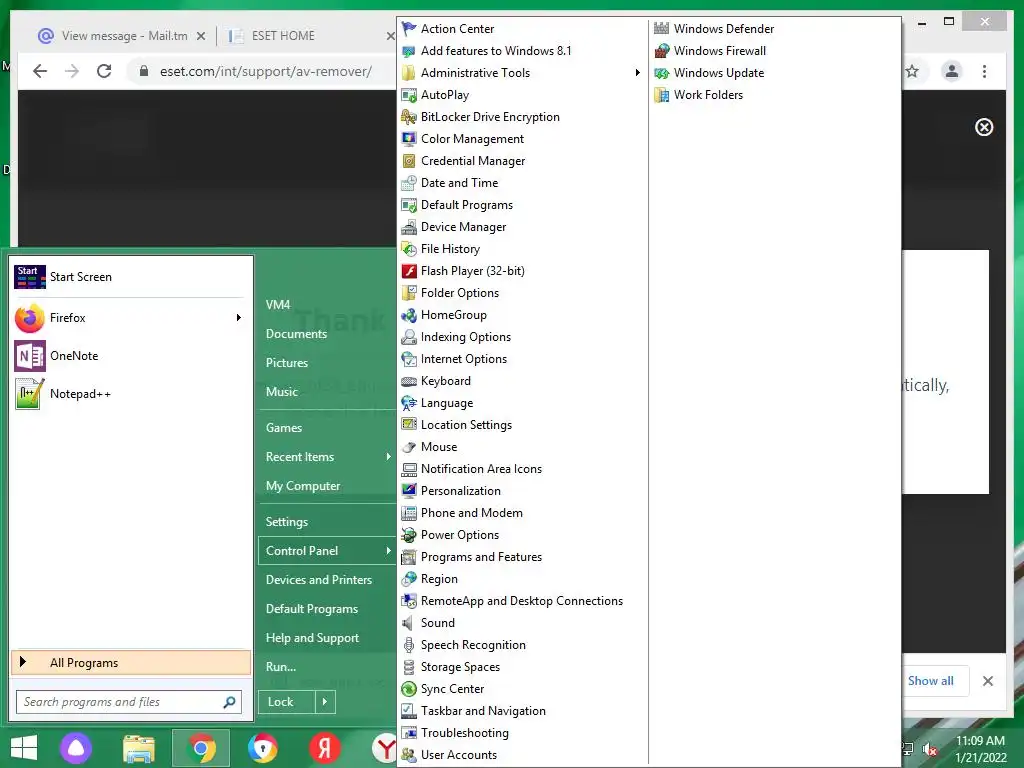This screenshot has height=768, width=1024.
Task: Click the Work Folders icon
Action: 662,95
